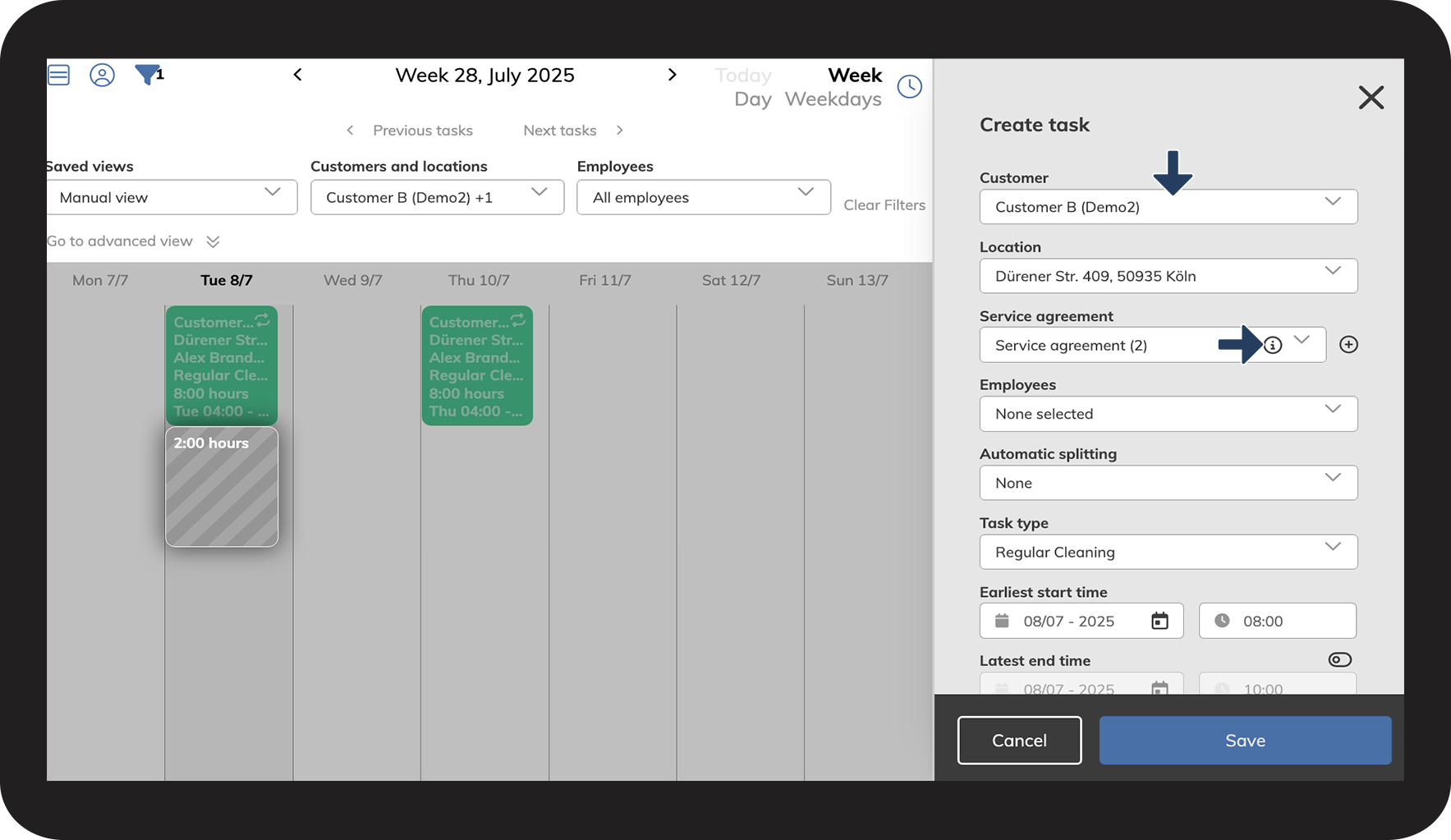Close the Create task panel

(x=1371, y=98)
